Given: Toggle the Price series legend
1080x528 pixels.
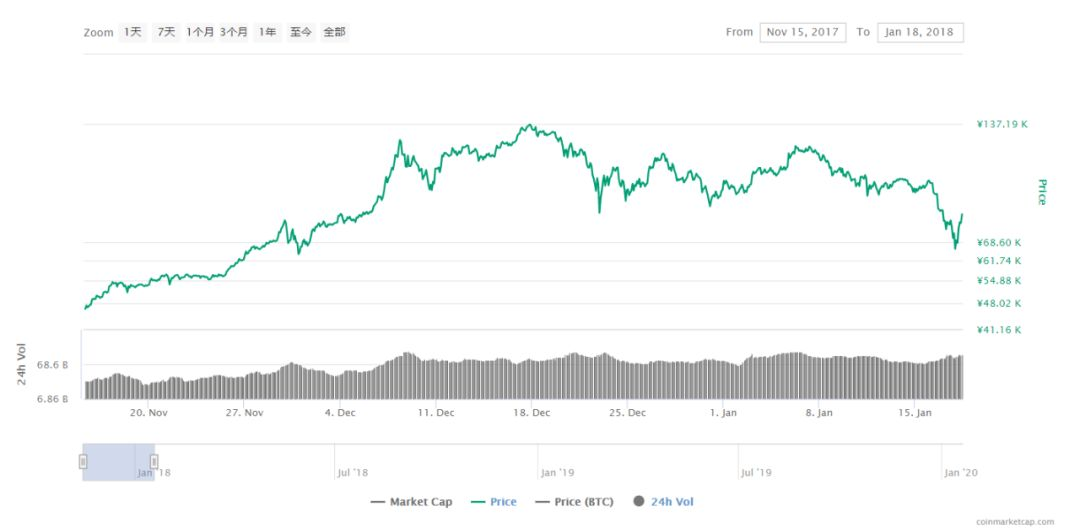Looking at the screenshot, I should 492,502.
